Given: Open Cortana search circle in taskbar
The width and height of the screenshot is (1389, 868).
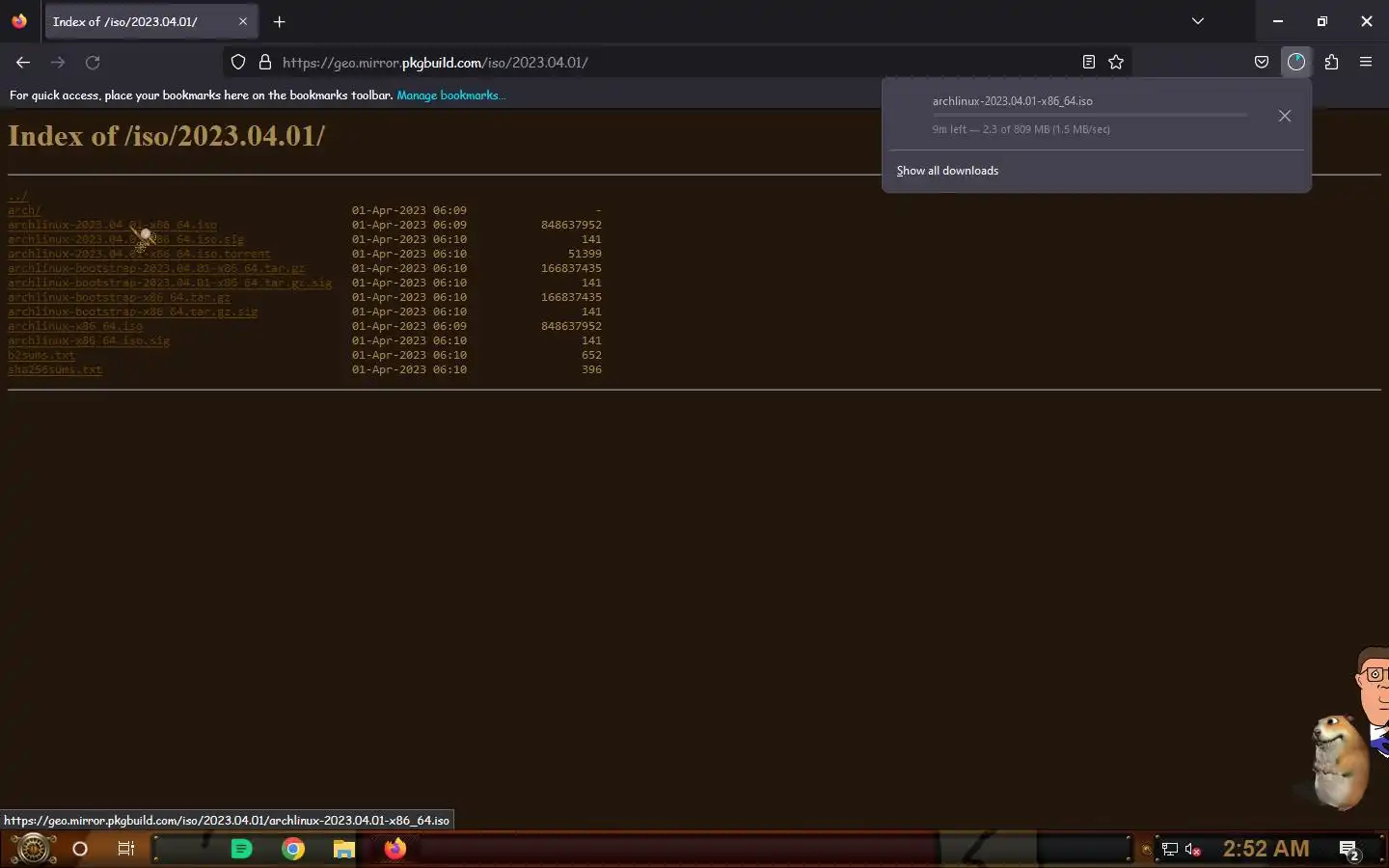Looking at the screenshot, I should (80, 849).
